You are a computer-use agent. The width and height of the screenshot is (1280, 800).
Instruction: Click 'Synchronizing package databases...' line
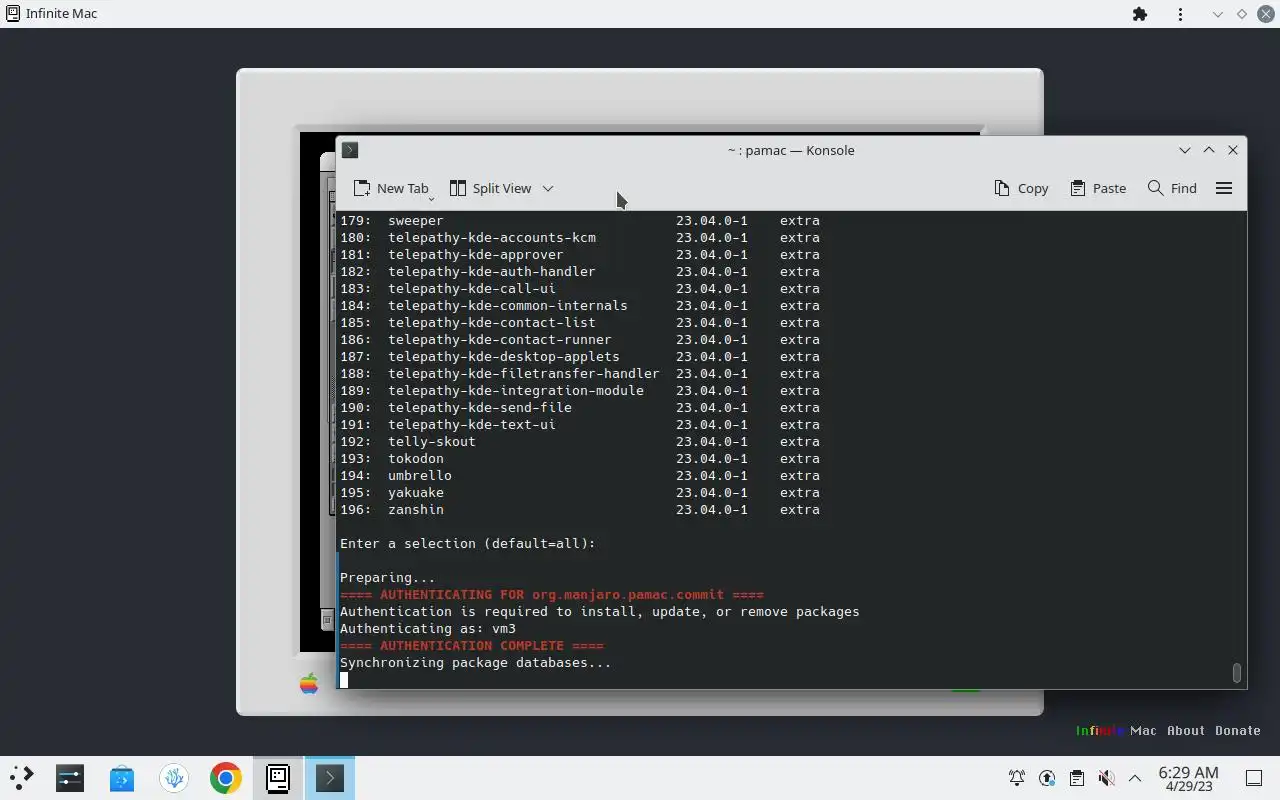[x=475, y=663]
